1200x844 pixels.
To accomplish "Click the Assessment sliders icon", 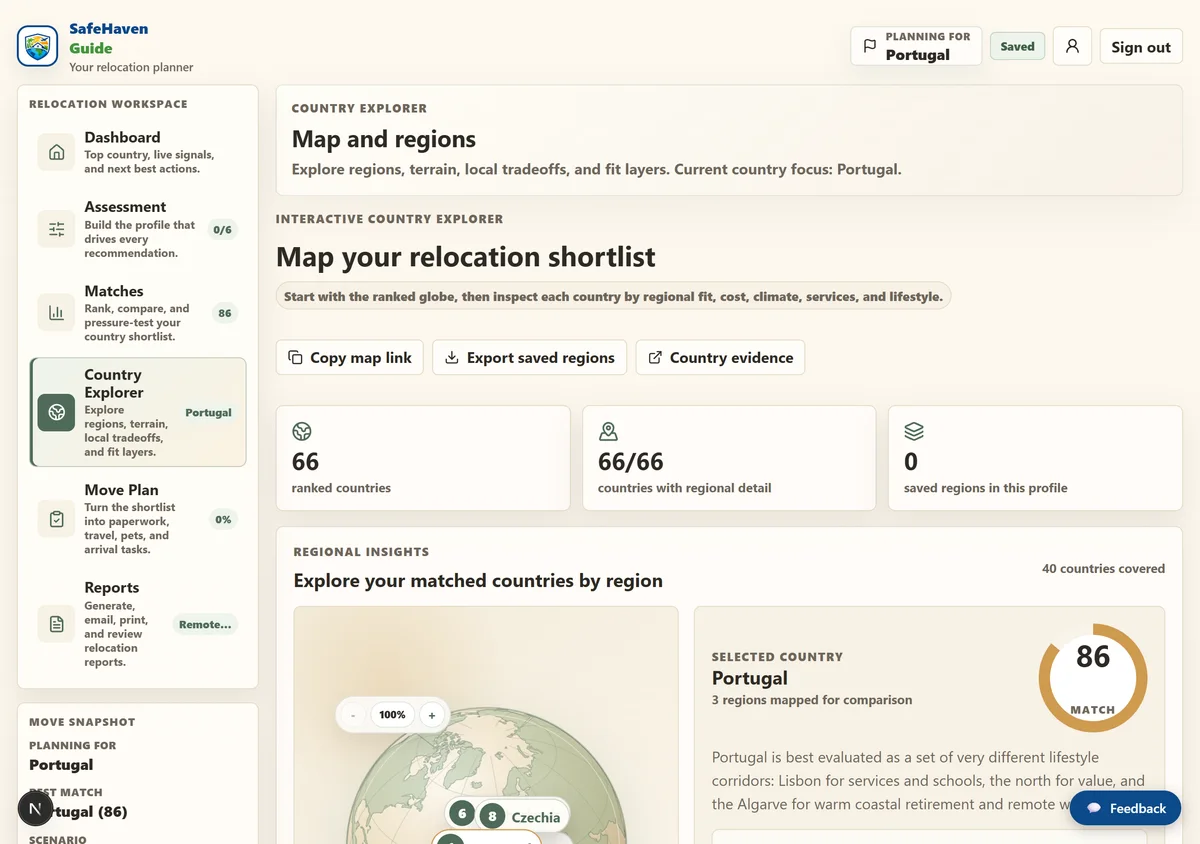I will [57, 229].
